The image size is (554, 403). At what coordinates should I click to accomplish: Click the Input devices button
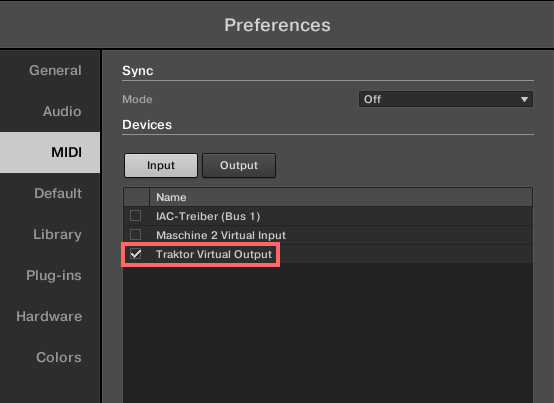161,165
